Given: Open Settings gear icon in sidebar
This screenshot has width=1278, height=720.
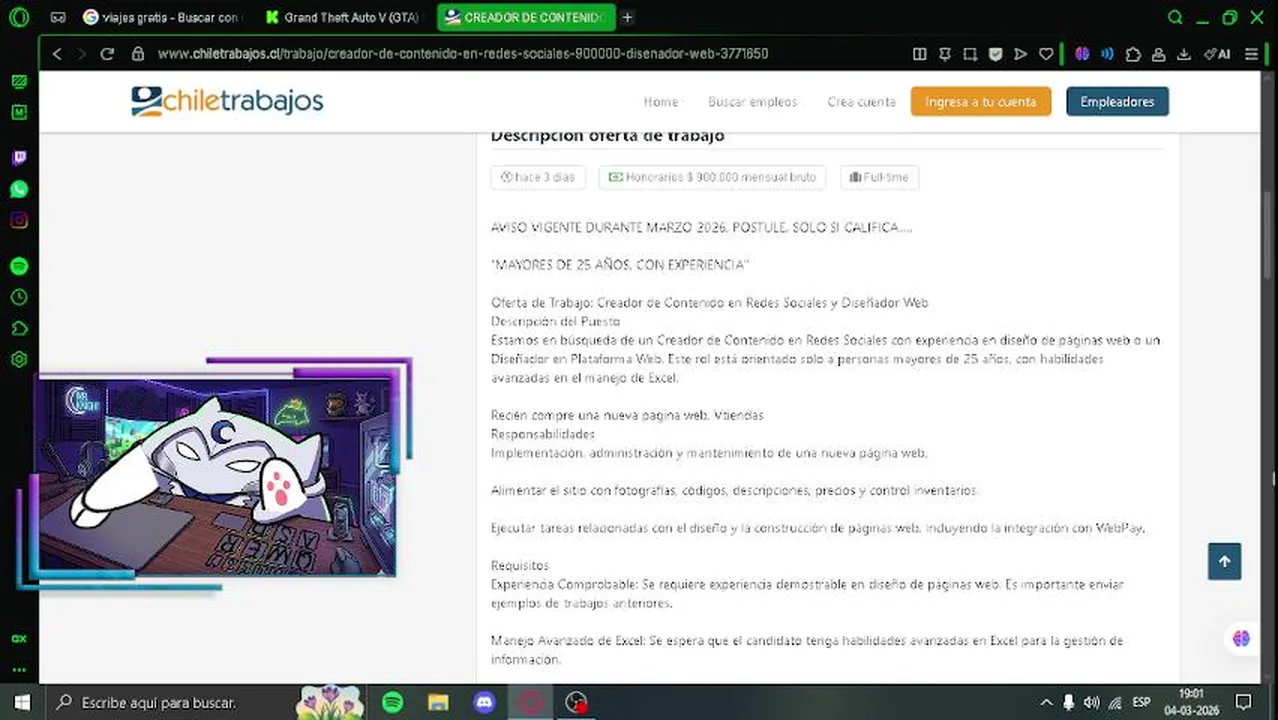Looking at the screenshot, I should pyautogui.click(x=19, y=359).
